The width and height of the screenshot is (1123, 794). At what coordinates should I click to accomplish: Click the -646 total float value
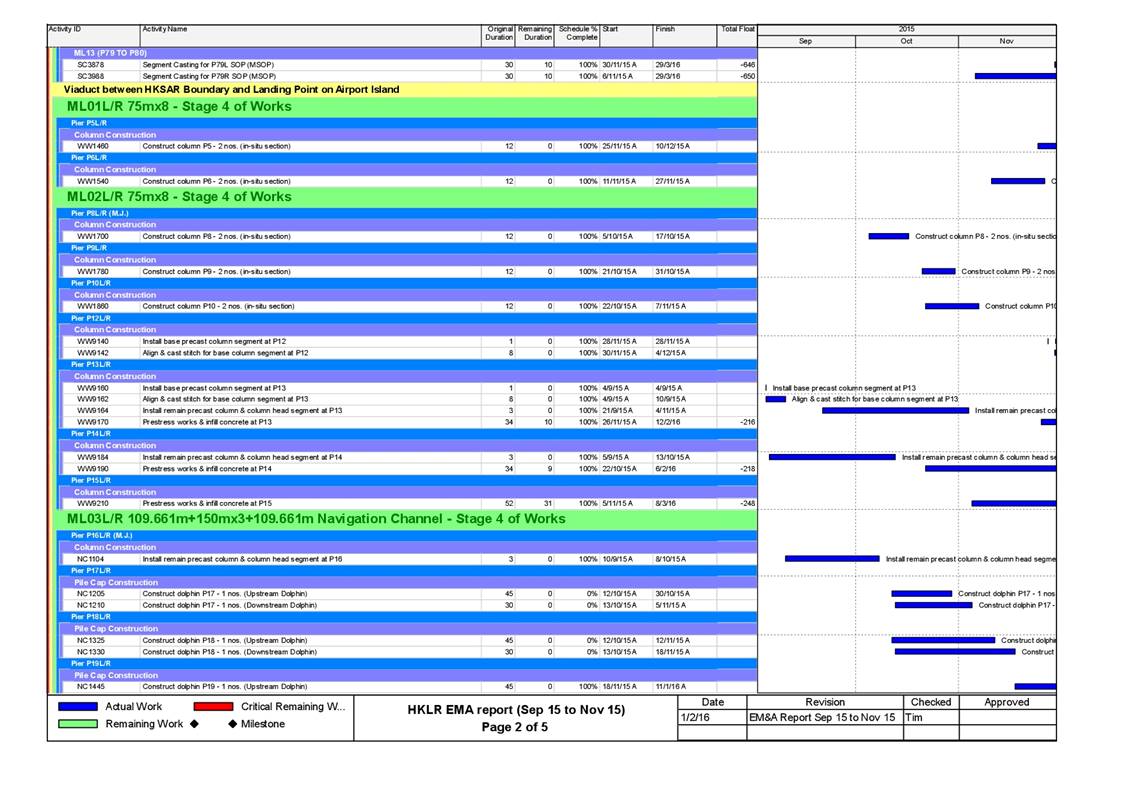point(748,64)
